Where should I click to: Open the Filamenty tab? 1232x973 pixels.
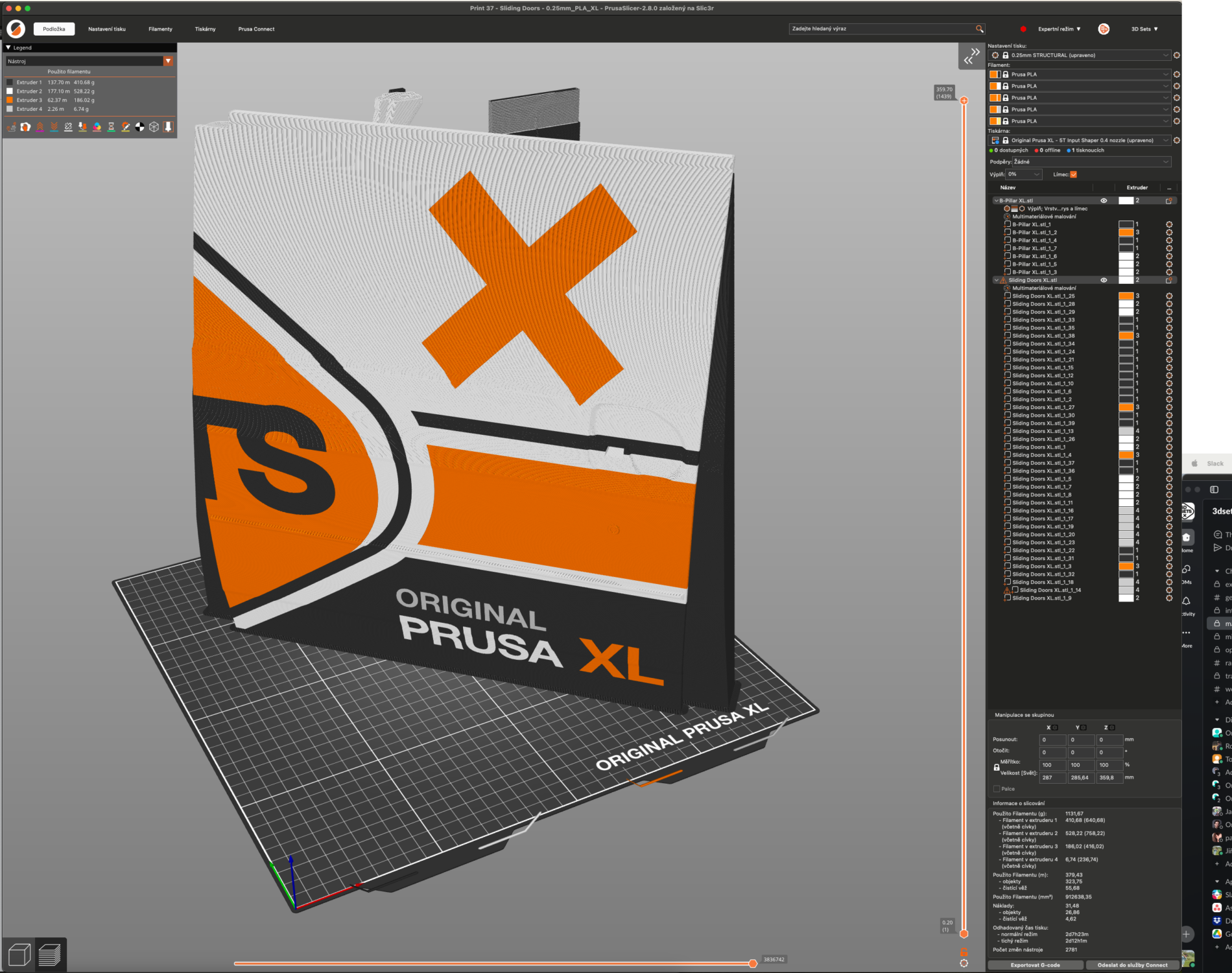tap(160, 29)
